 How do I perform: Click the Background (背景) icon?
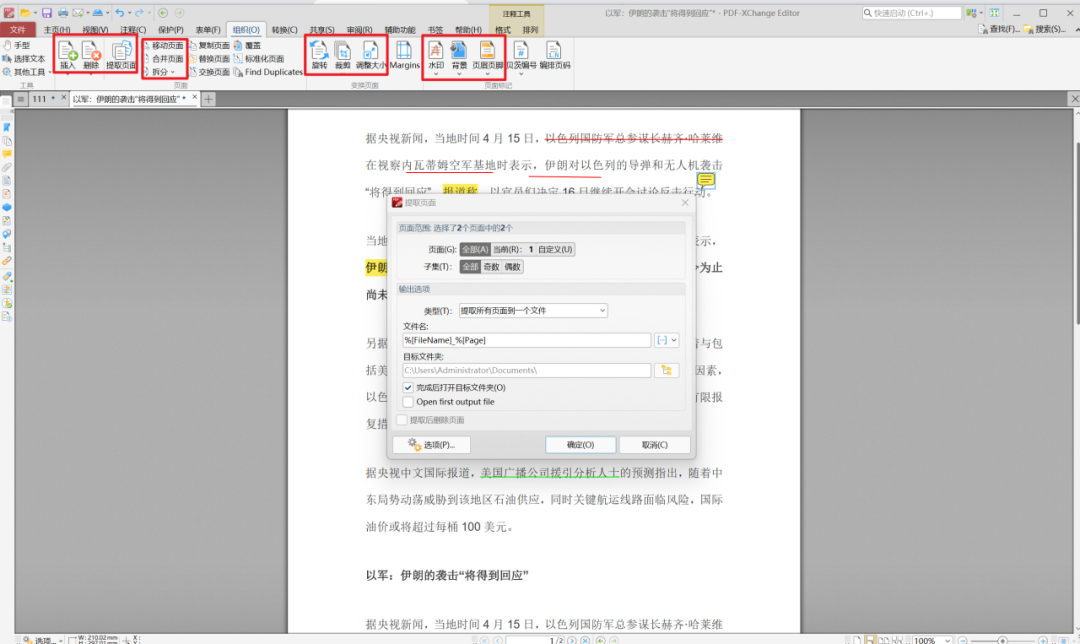pos(459,54)
